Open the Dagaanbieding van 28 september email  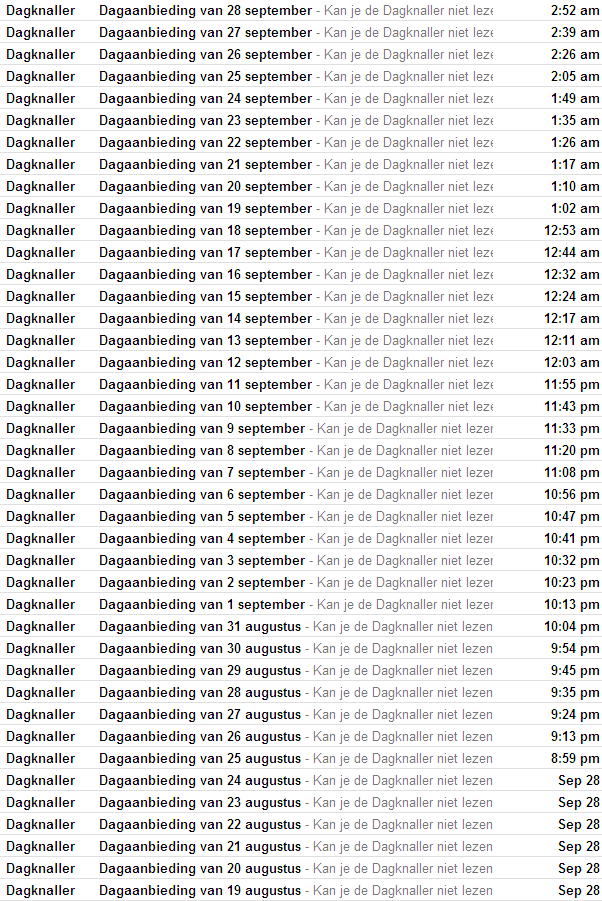tap(301, 10)
